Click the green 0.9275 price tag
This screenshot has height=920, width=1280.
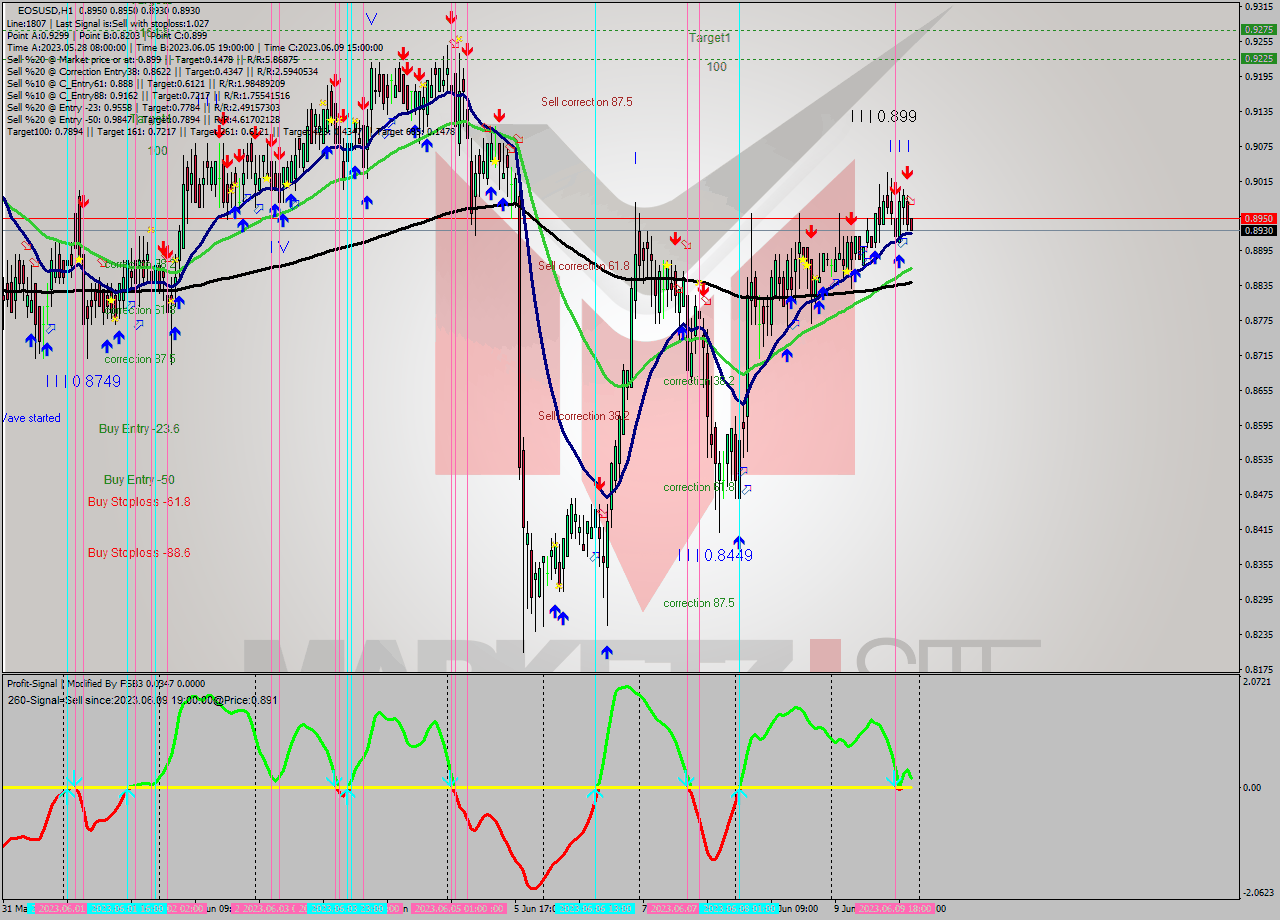1257,30
